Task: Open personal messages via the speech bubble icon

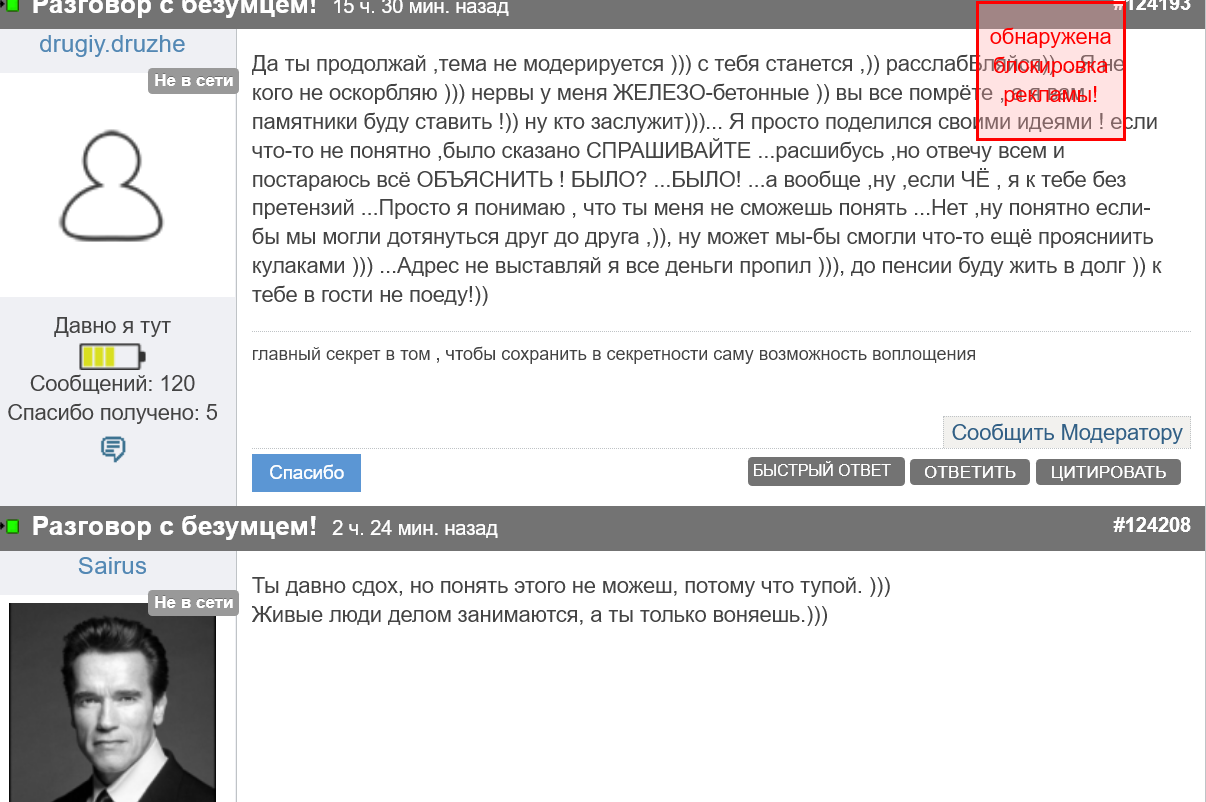Action: click(x=114, y=450)
